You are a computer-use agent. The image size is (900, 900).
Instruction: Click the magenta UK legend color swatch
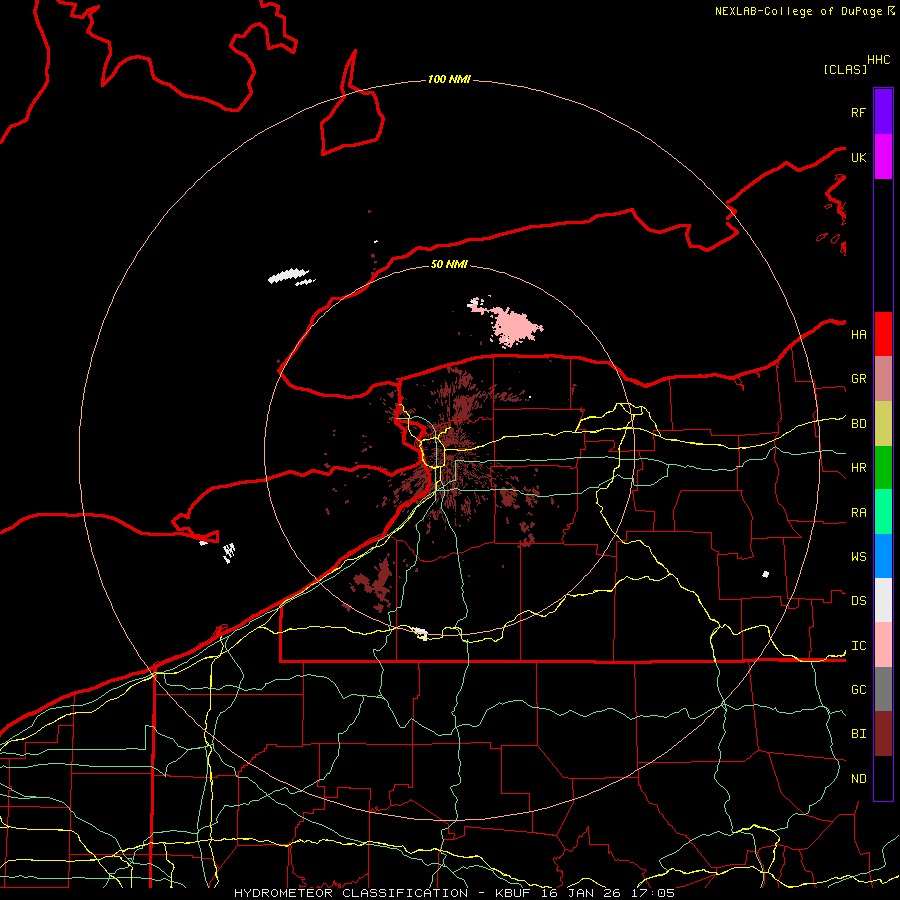tap(883, 157)
